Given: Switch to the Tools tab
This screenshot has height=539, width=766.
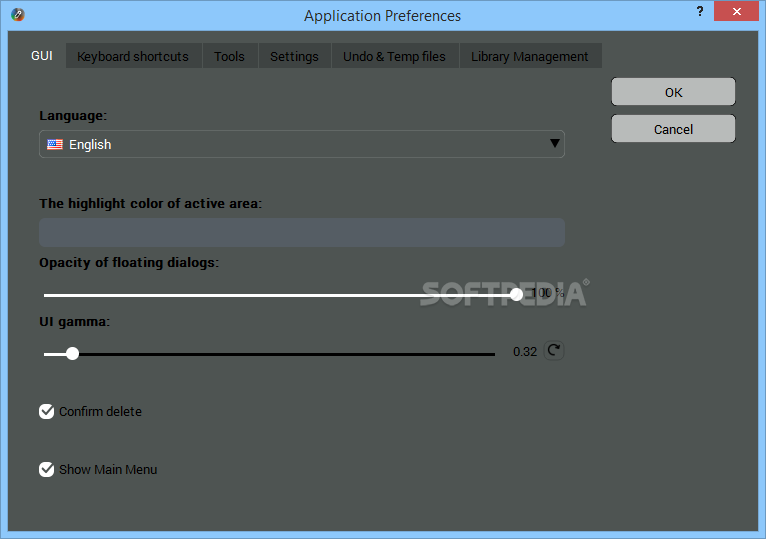Looking at the screenshot, I should 229,56.
